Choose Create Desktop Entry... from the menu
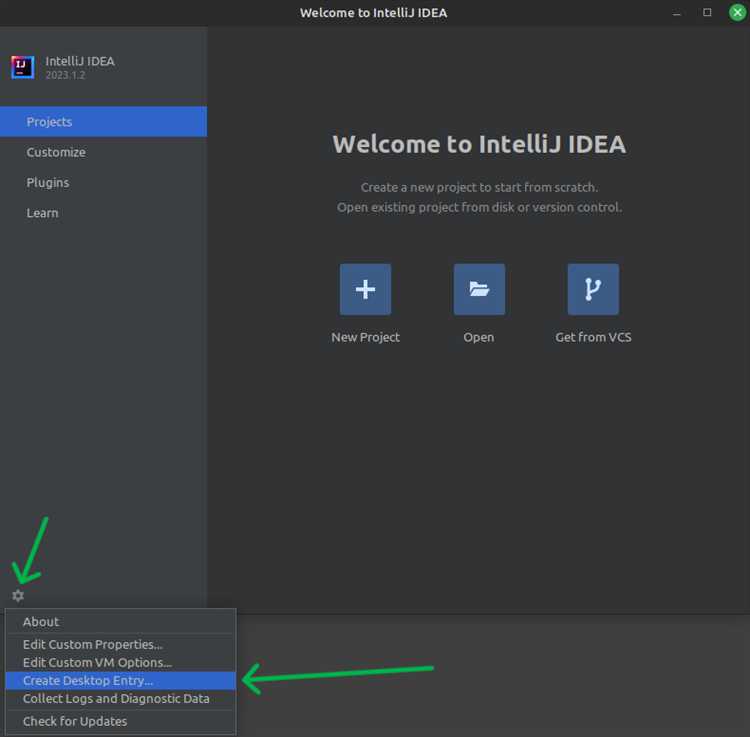The width and height of the screenshot is (750, 737). tap(88, 681)
